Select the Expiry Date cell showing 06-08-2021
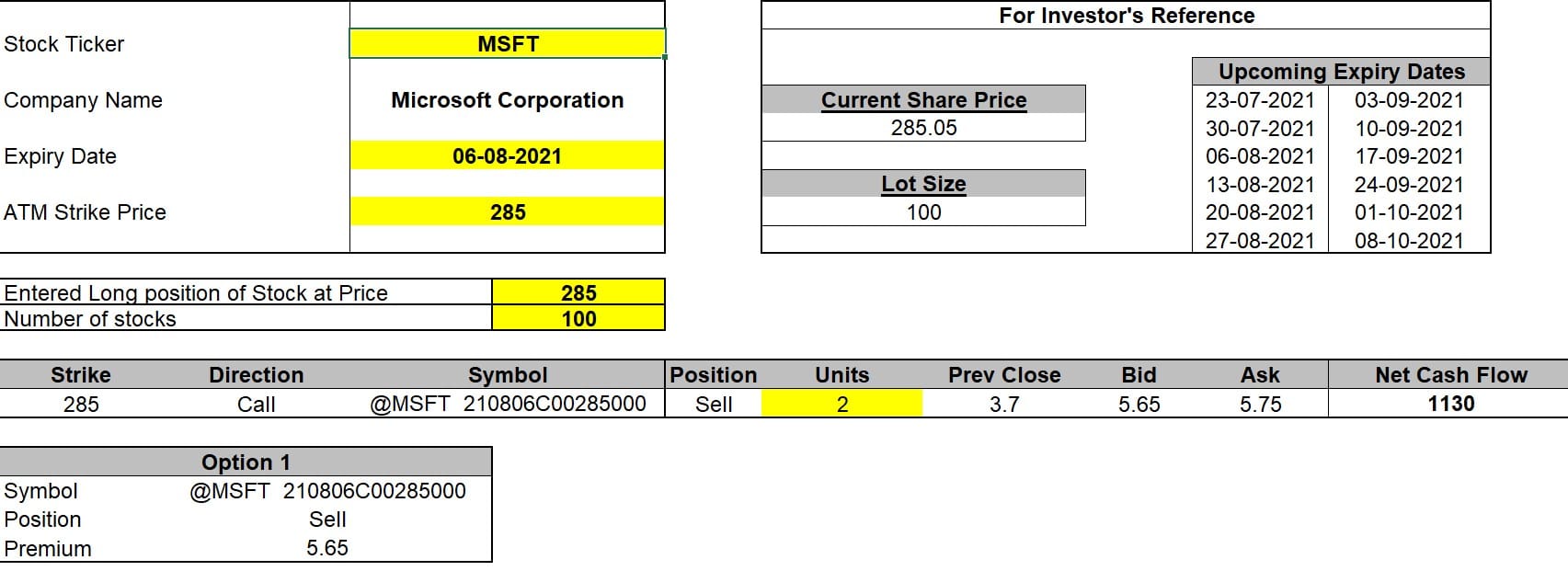This screenshot has height=571, width=1568. (x=508, y=156)
